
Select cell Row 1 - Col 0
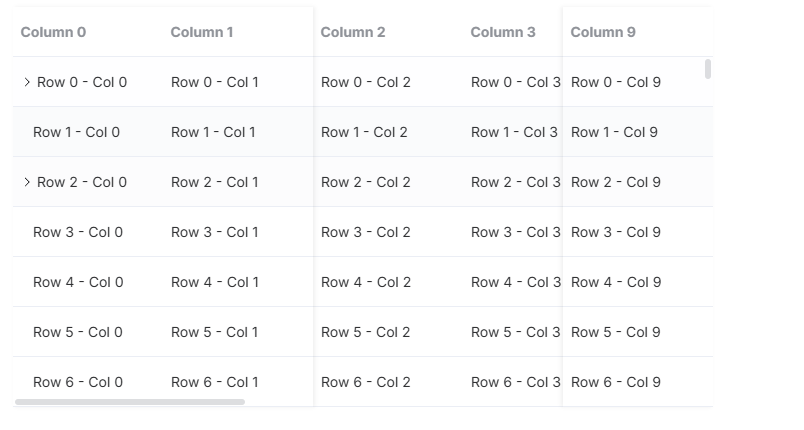tap(76, 132)
